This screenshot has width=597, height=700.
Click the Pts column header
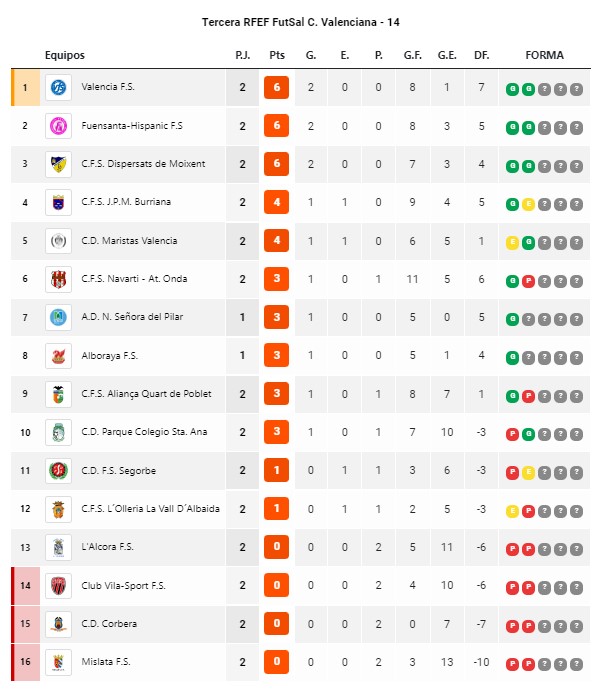pyautogui.click(x=277, y=55)
